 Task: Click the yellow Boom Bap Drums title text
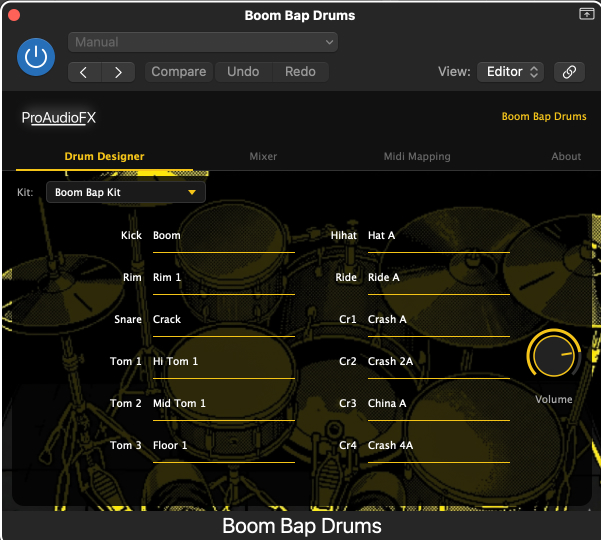point(544,116)
